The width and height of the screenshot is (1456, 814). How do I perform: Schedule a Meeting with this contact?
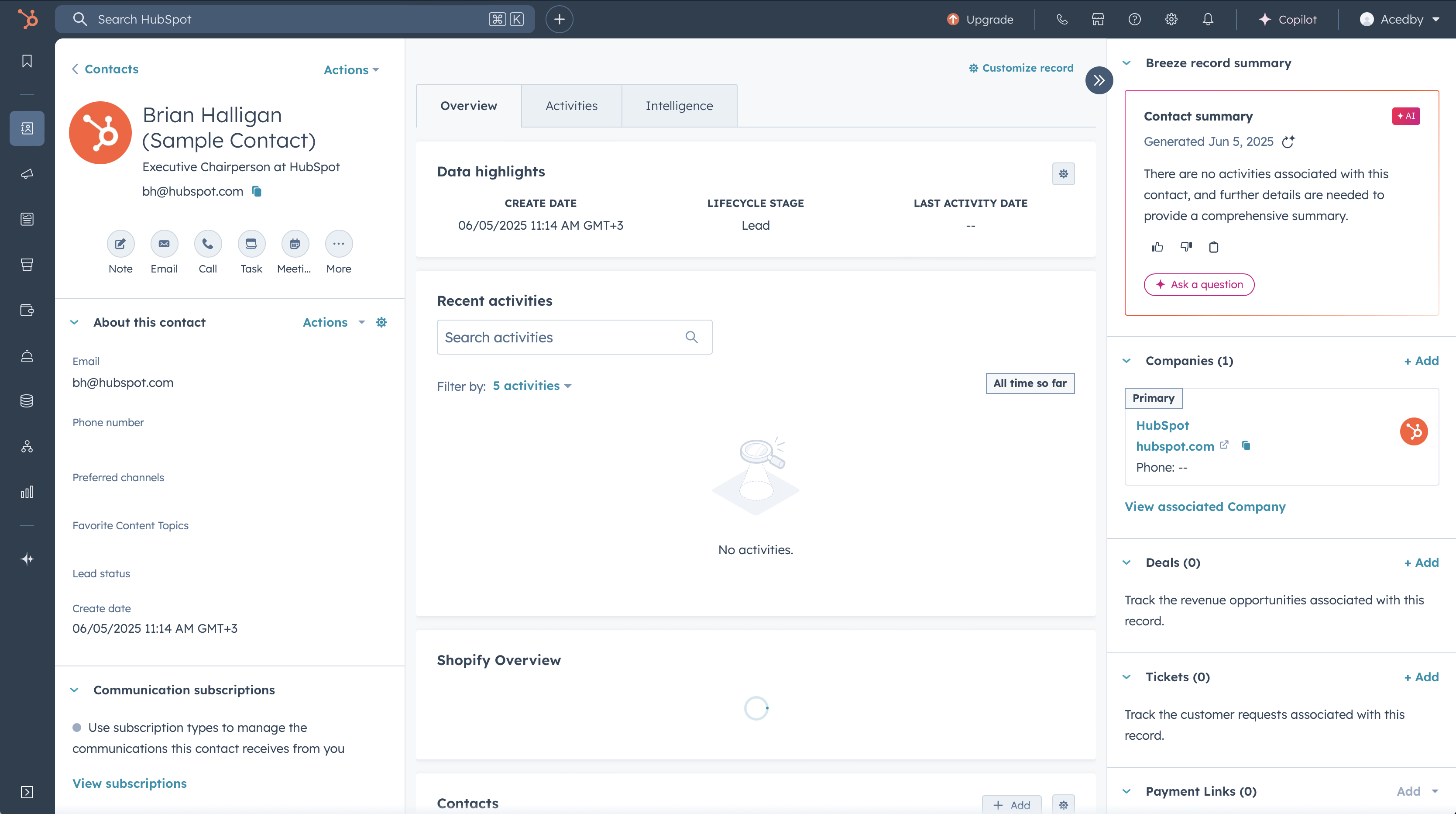coord(295,244)
